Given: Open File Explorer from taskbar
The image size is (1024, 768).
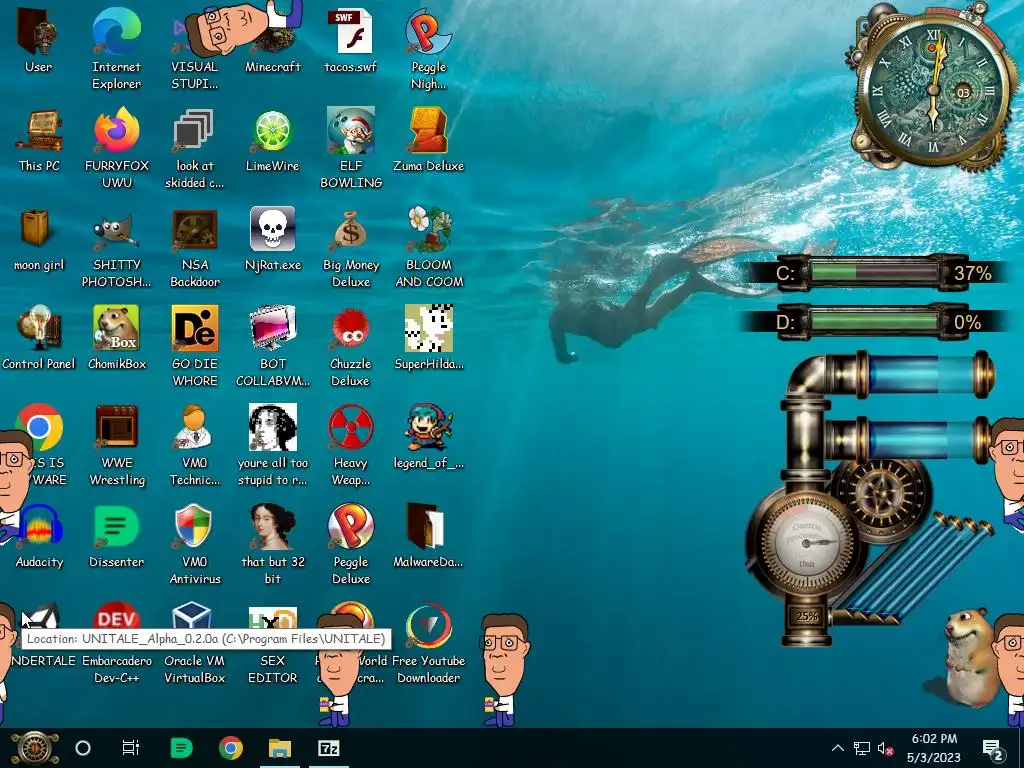Looking at the screenshot, I should 280,748.
